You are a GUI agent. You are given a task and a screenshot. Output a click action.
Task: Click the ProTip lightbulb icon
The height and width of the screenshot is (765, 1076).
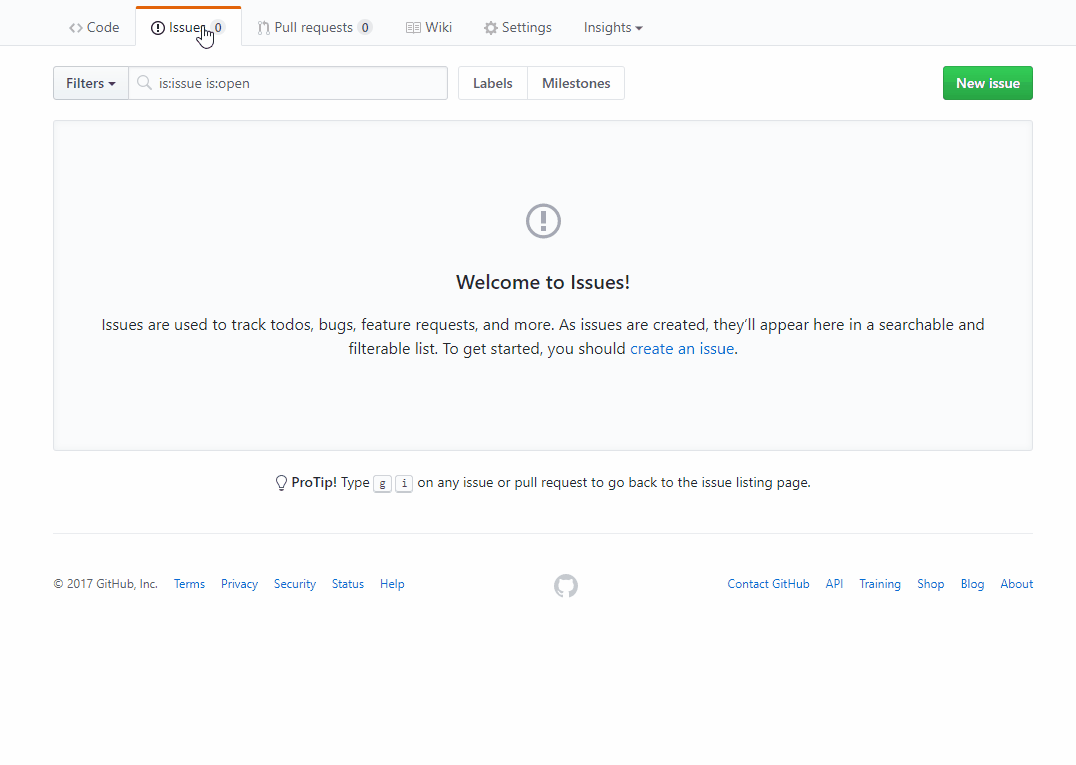coord(281,483)
